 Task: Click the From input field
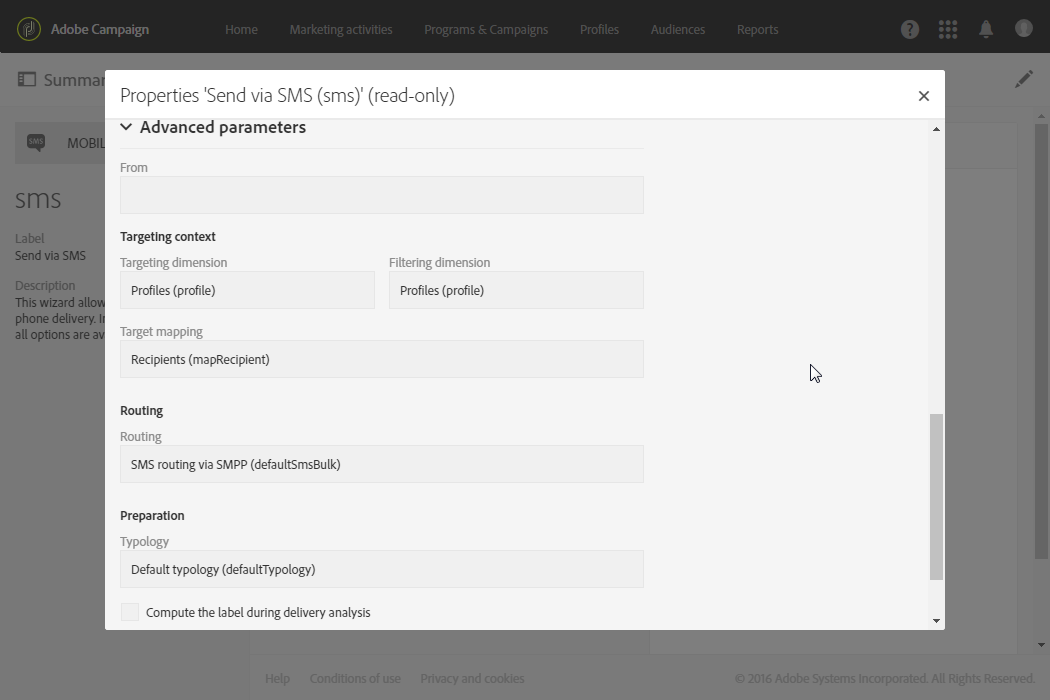coord(381,195)
